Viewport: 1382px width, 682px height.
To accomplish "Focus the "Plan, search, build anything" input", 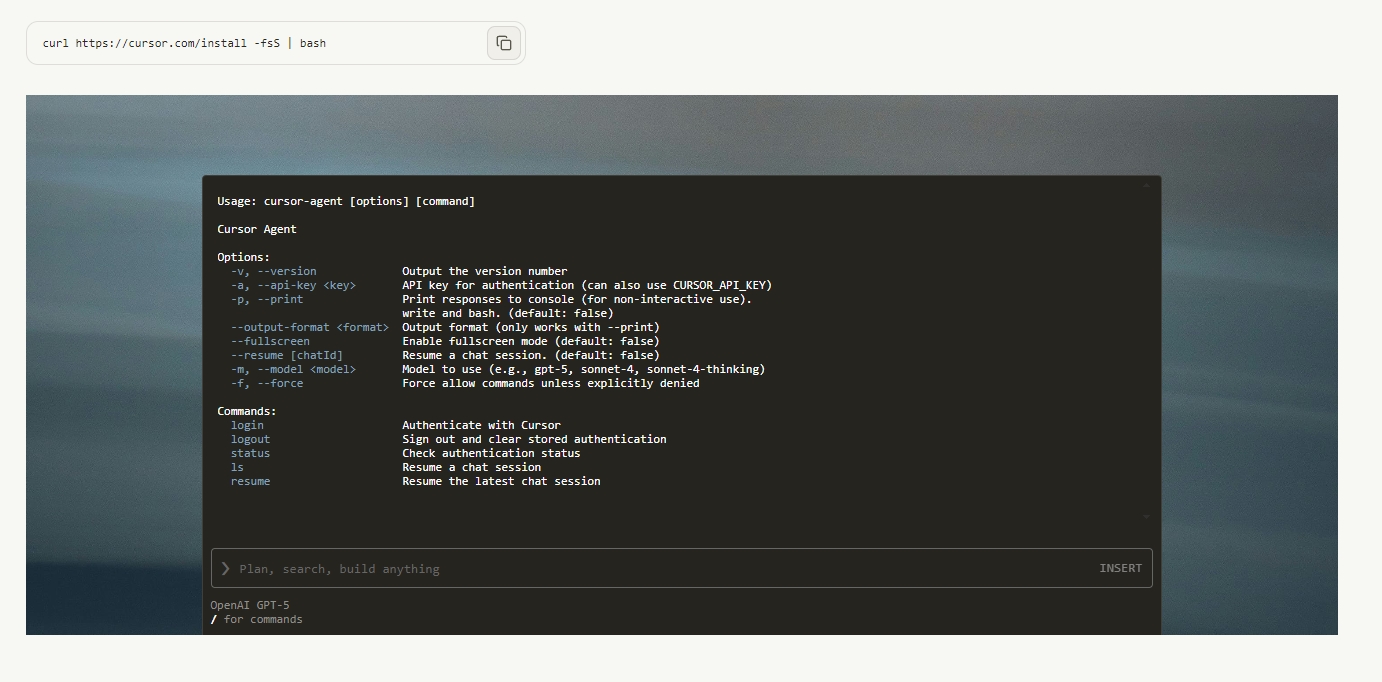I will click(681, 568).
